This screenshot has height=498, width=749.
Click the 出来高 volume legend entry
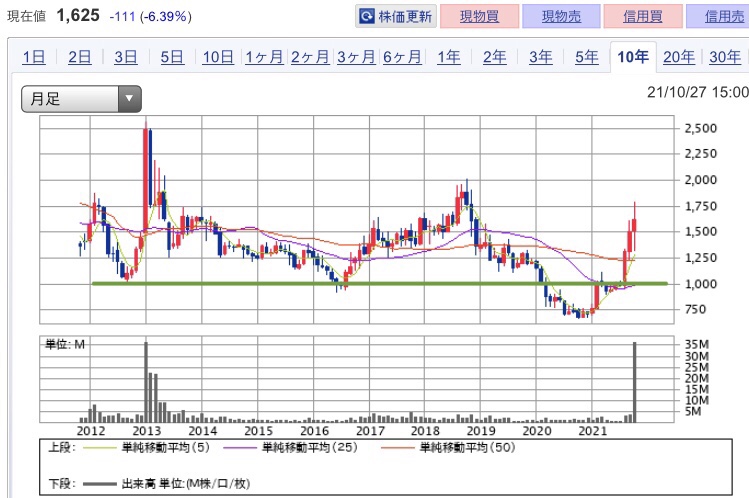[166, 484]
